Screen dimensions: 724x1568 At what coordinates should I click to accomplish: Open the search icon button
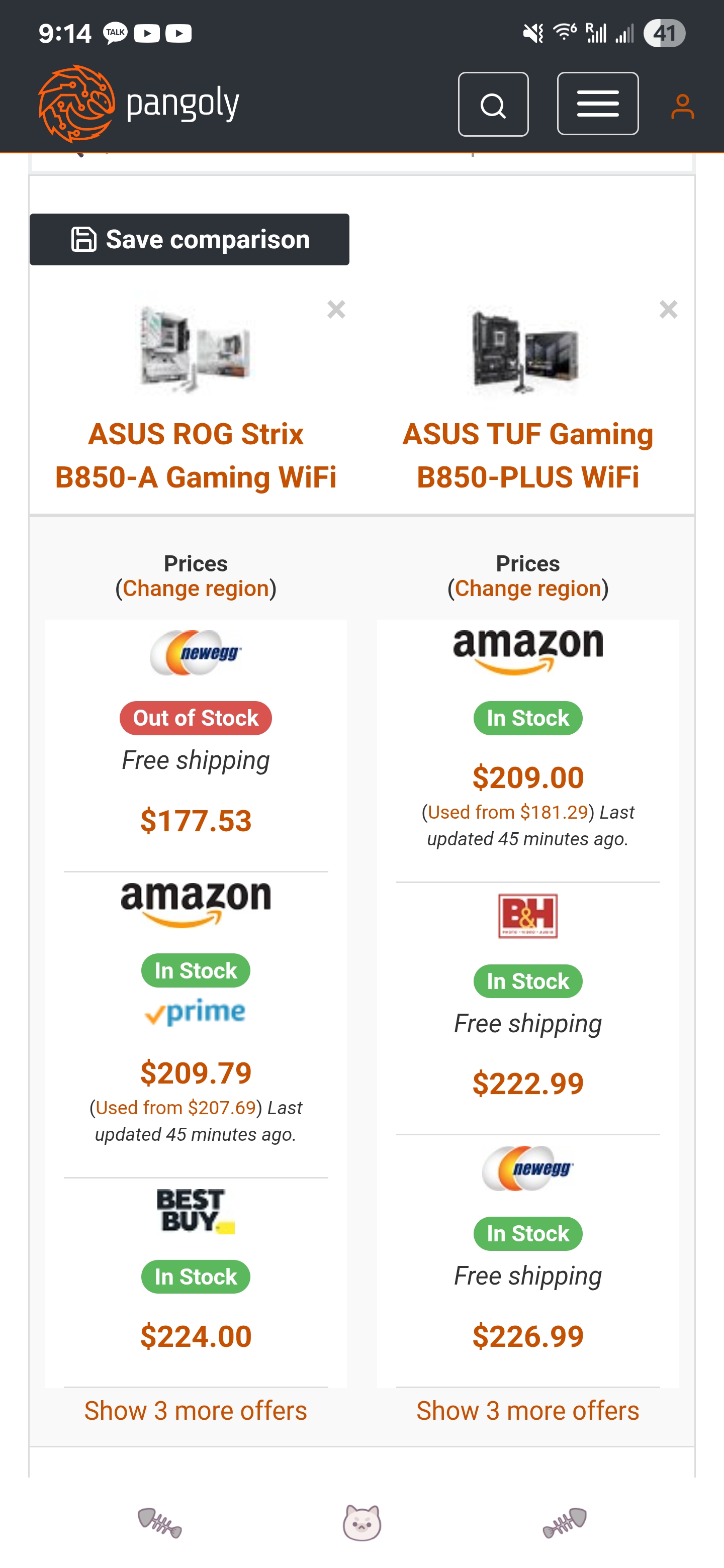pos(493,104)
